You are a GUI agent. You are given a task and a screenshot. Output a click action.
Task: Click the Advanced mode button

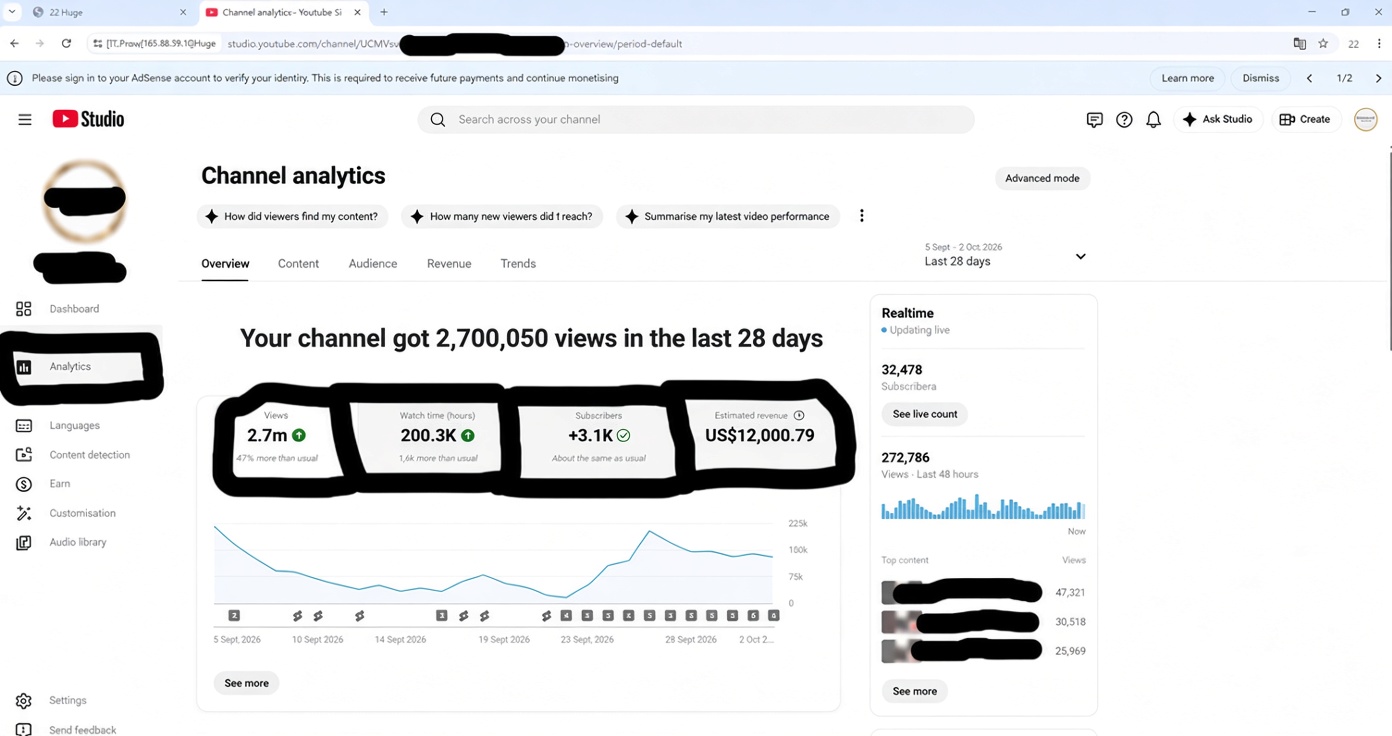pyautogui.click(x=1042, y=178)
